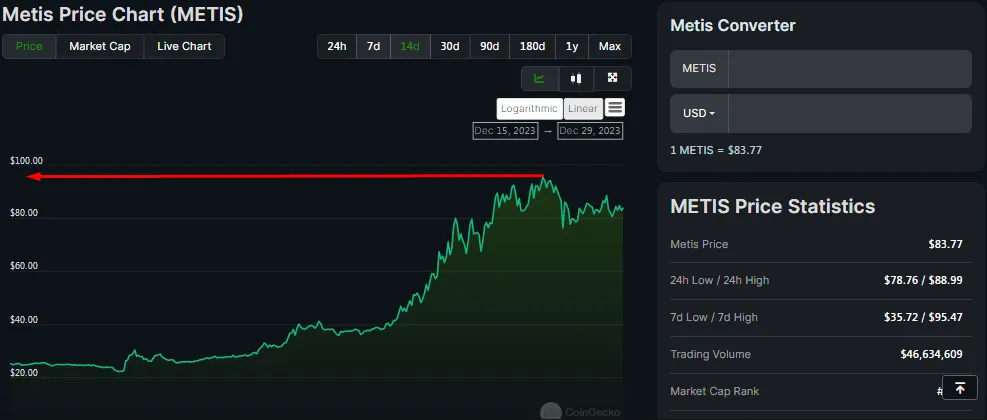987x420 pixels.
Task: Switch to the candlestick chart icon
Action: click(x=576, y=79)
